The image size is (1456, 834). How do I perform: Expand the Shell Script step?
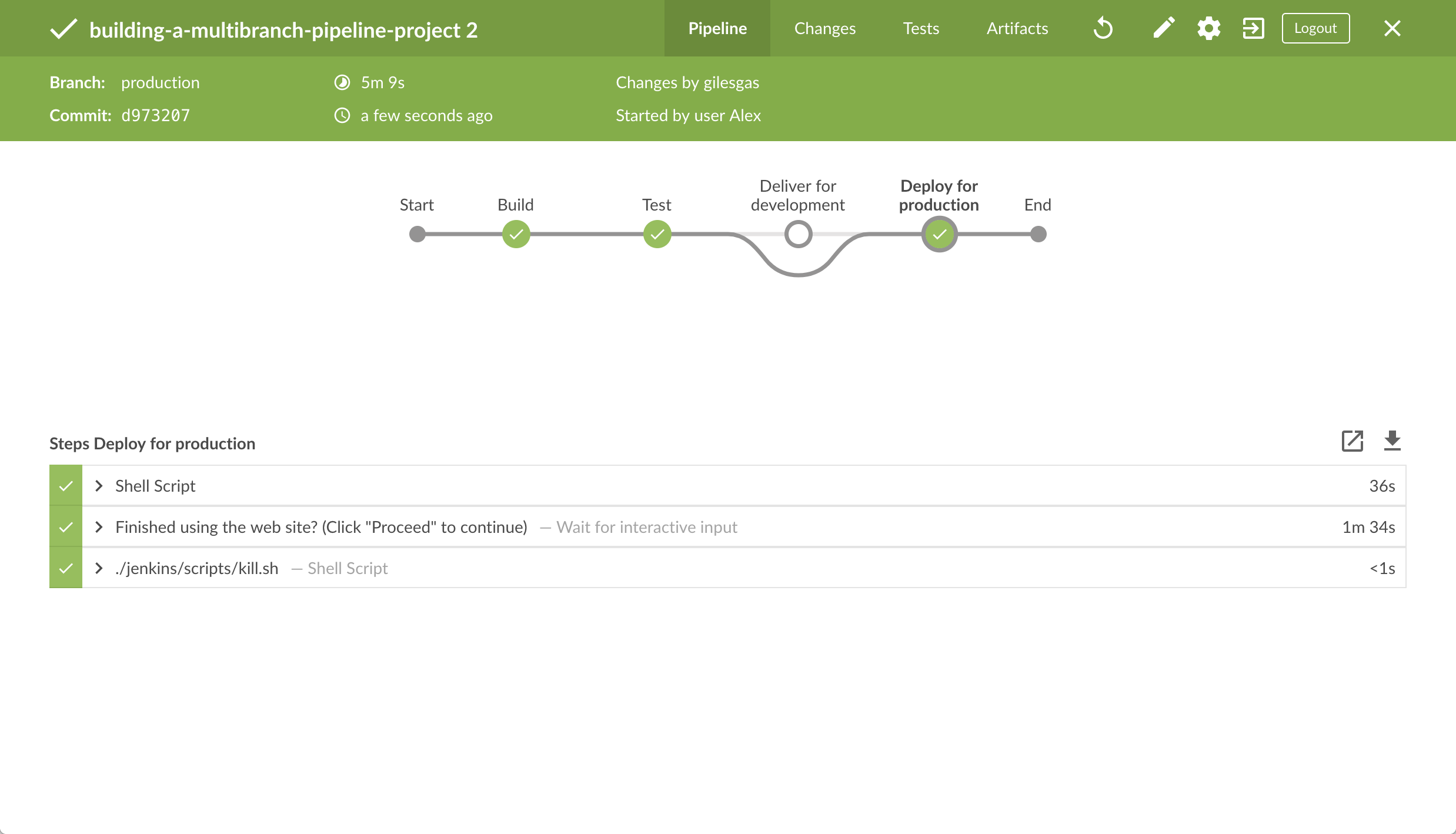click(x=99, y=485)
